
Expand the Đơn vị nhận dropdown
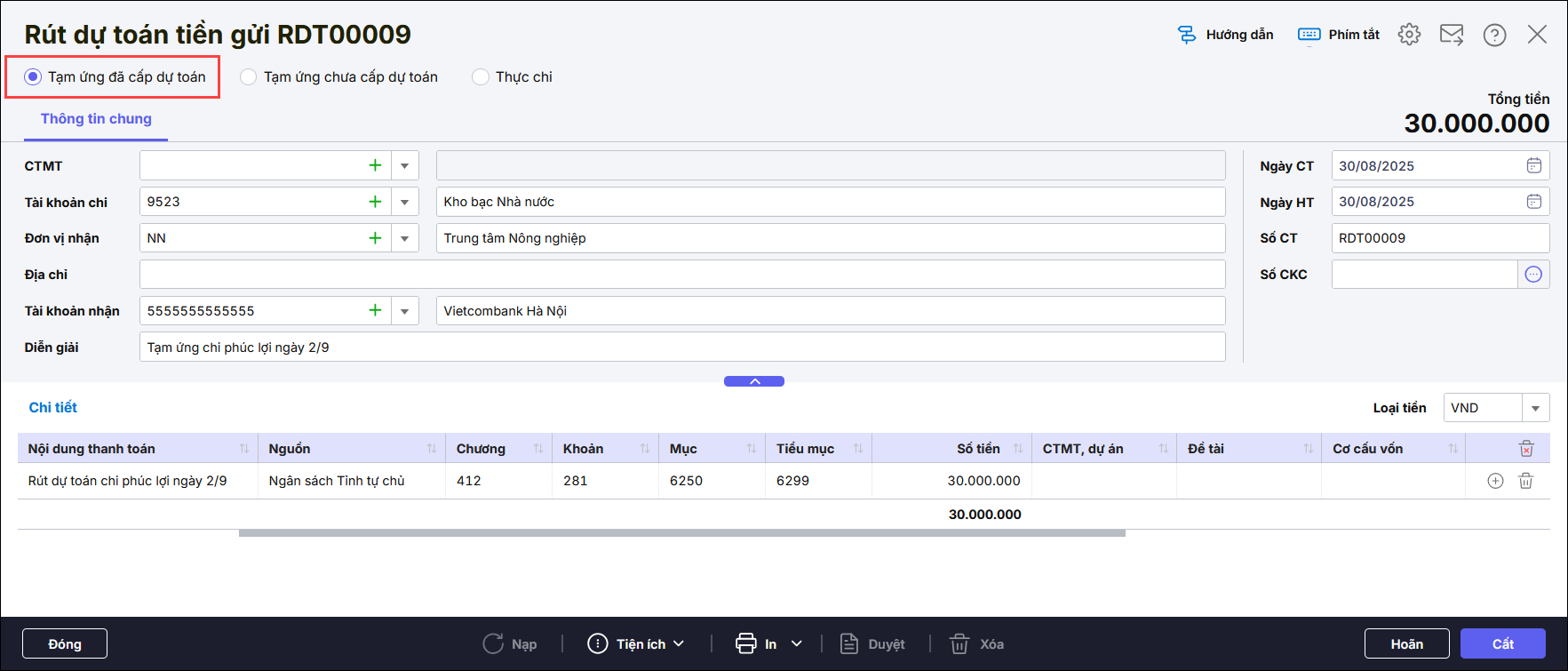404,238
